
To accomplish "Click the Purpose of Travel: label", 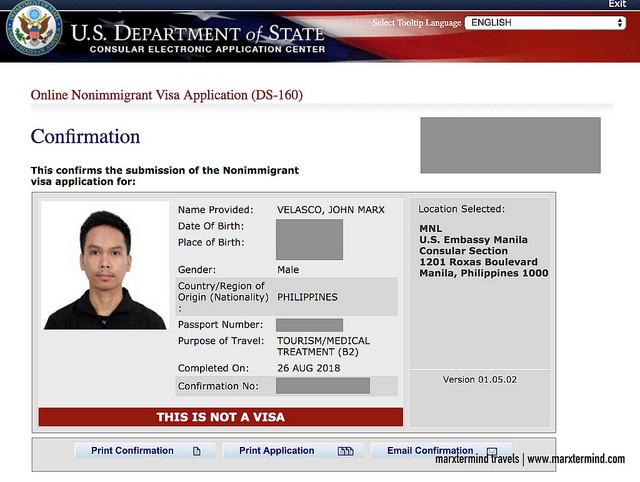I will coord(221,341).
